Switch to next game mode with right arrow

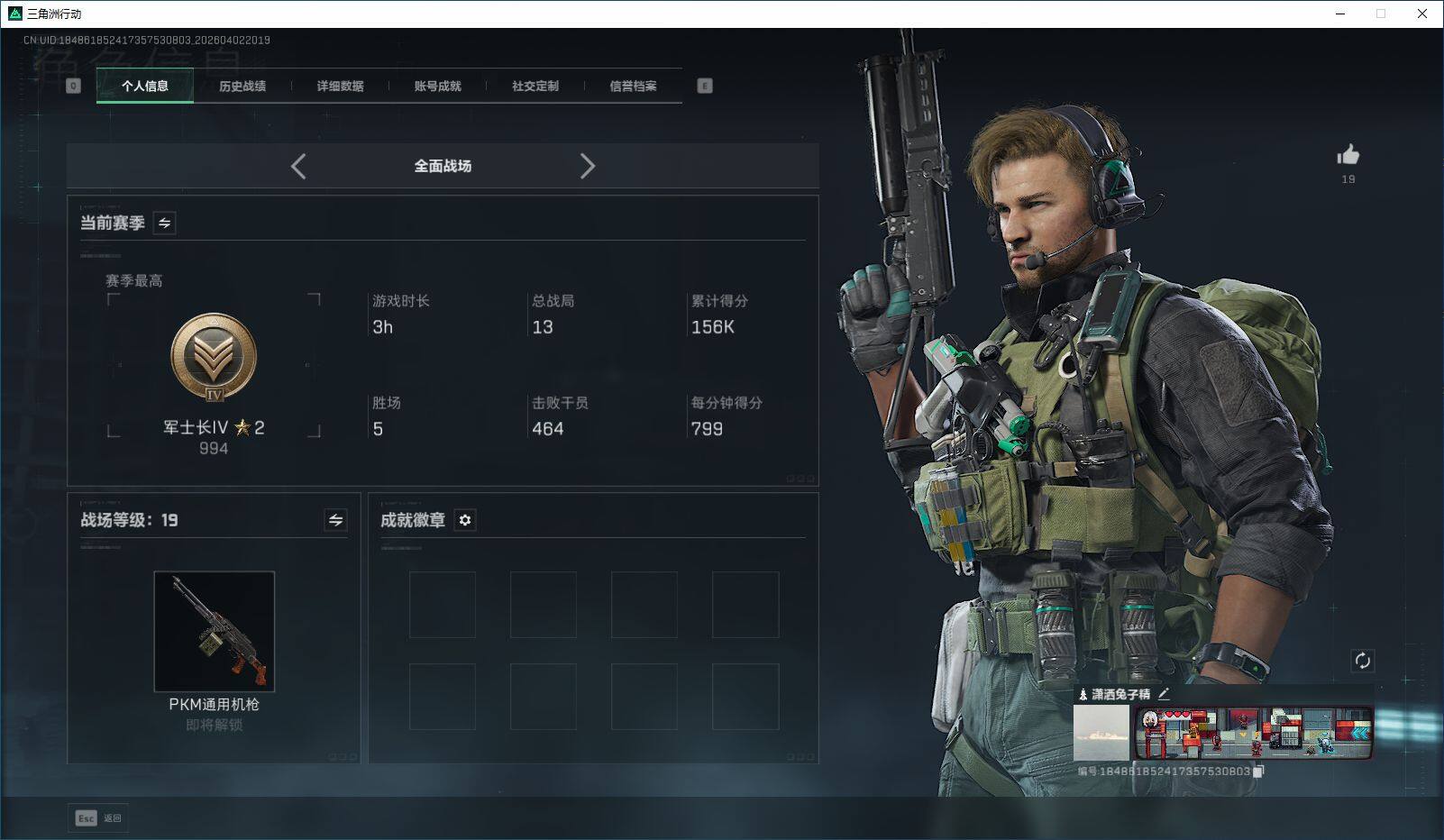coord(588,166)
